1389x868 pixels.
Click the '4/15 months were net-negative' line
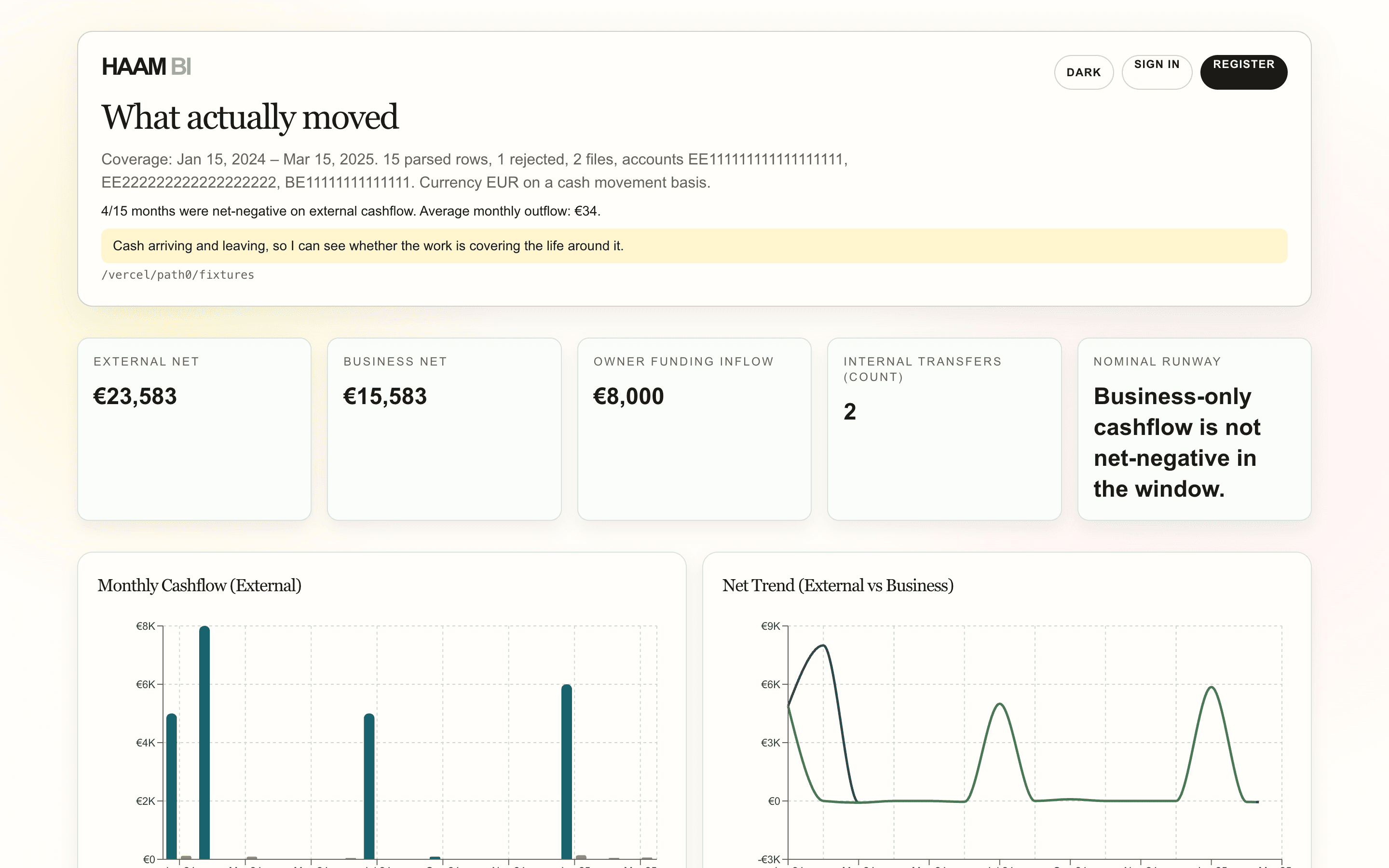351,211
